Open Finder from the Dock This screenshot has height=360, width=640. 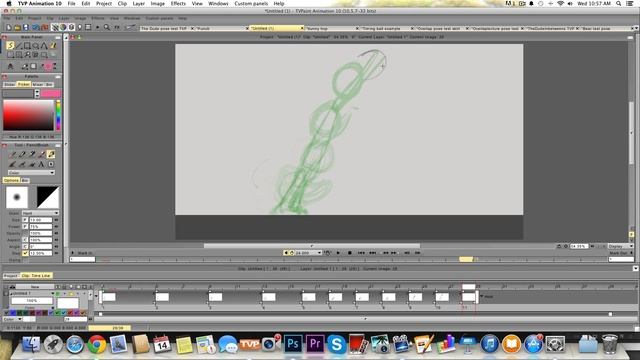[31, 344]
